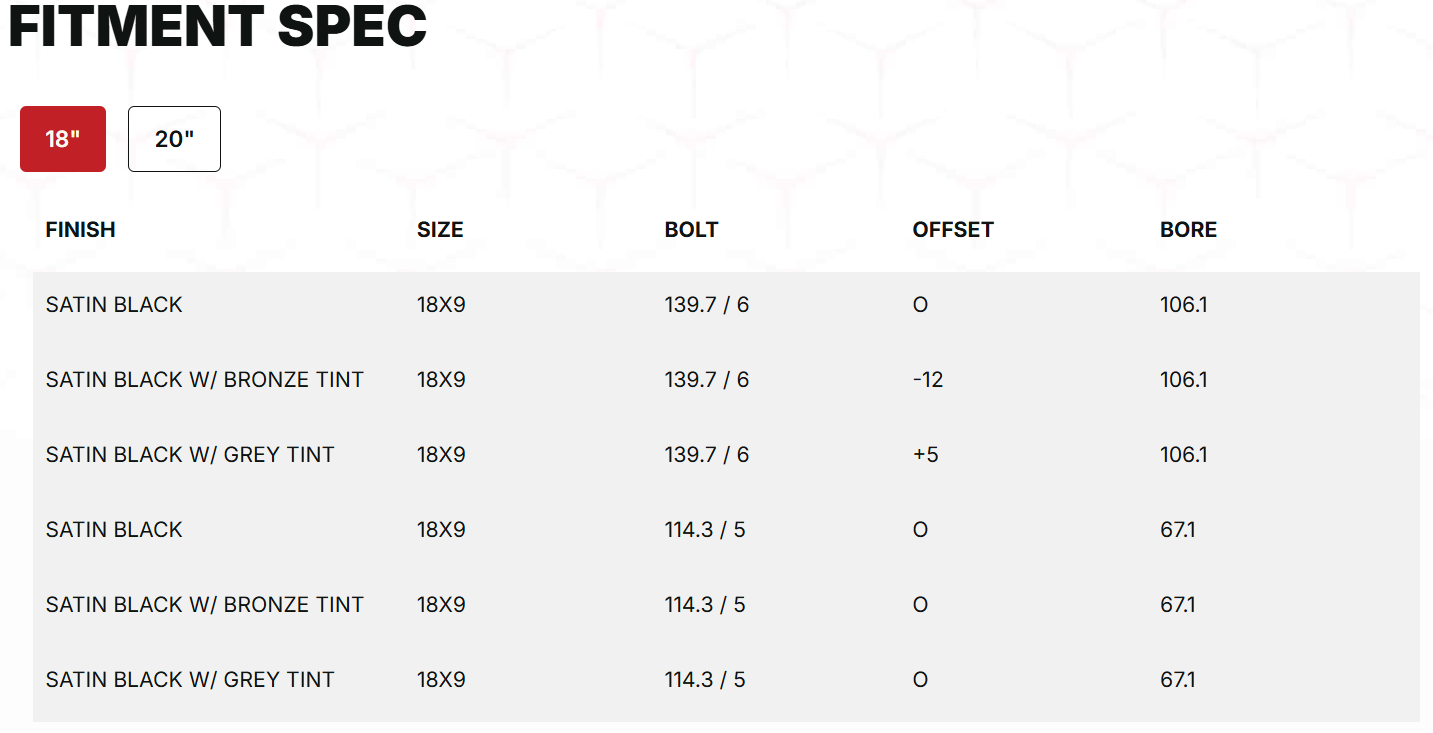
Task: Select the -12 offset value
Action: coord(928,380)
